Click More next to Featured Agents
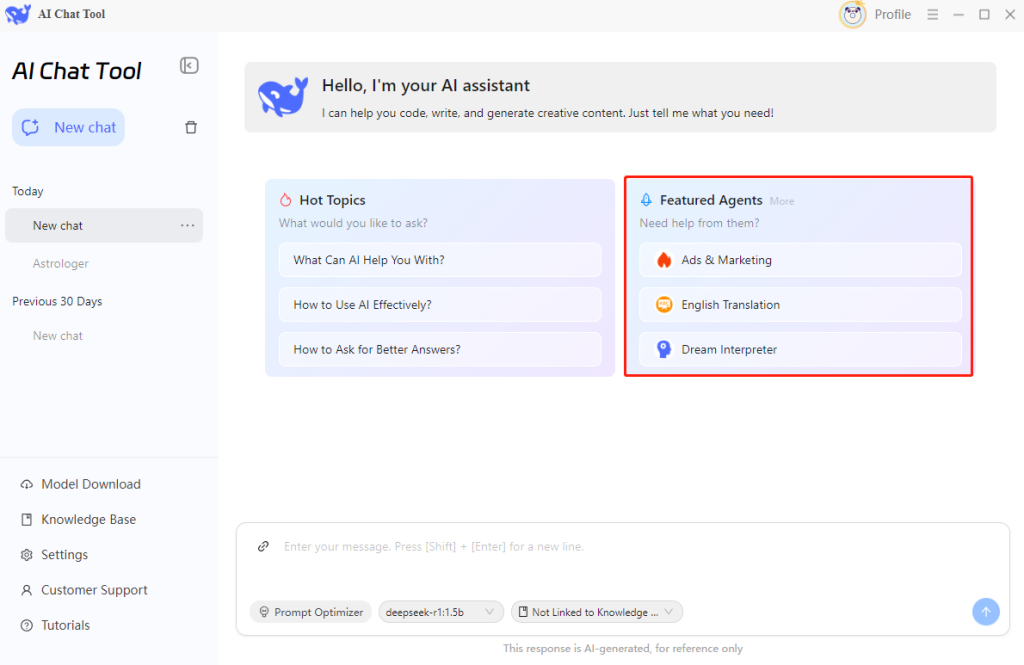1024x665 pixels. 782,201
